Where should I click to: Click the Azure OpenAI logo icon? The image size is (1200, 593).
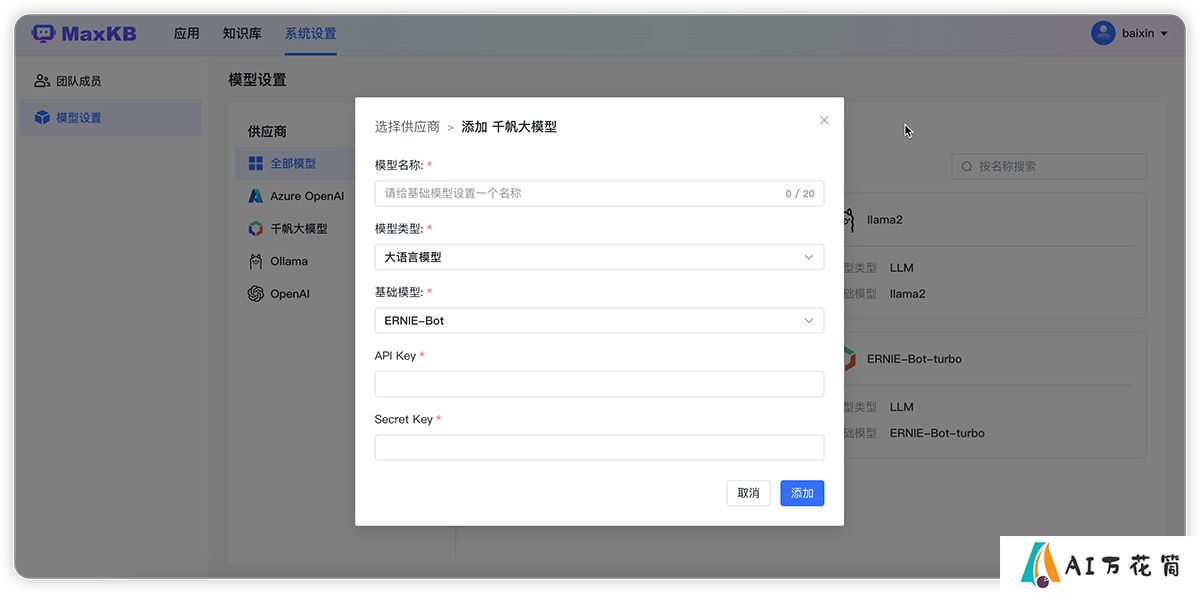click(x=255, y=196)
